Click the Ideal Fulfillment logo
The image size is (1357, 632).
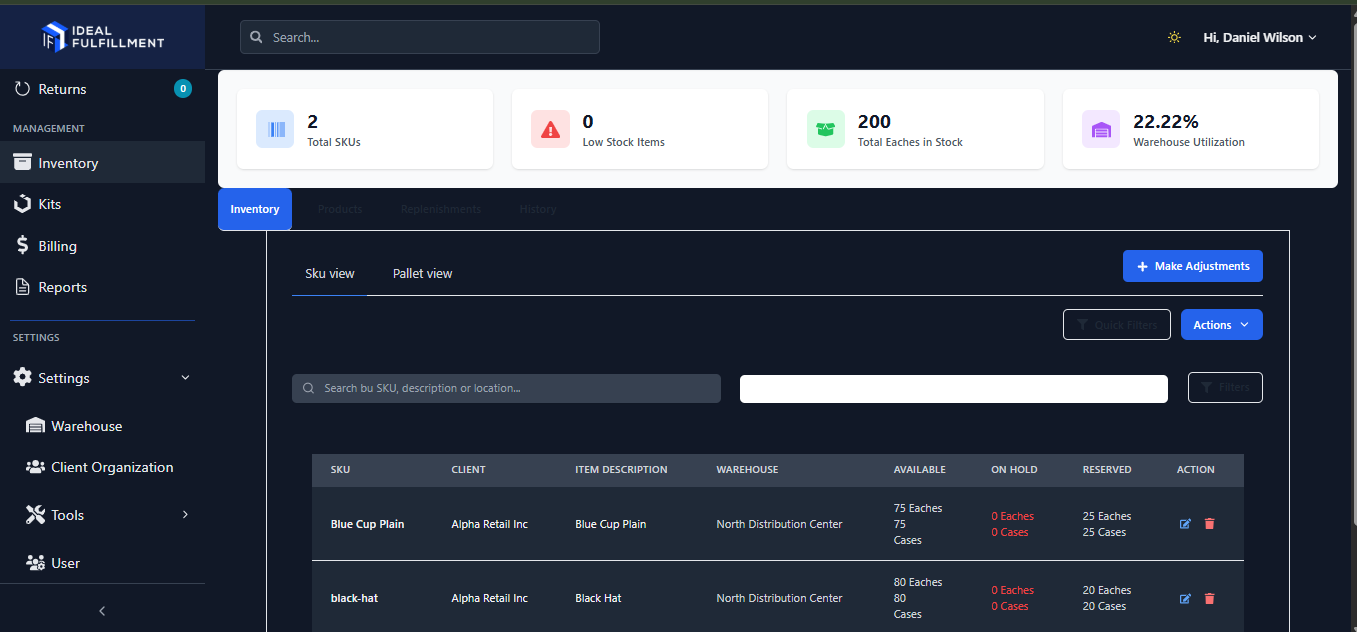[x=102, y=37]
